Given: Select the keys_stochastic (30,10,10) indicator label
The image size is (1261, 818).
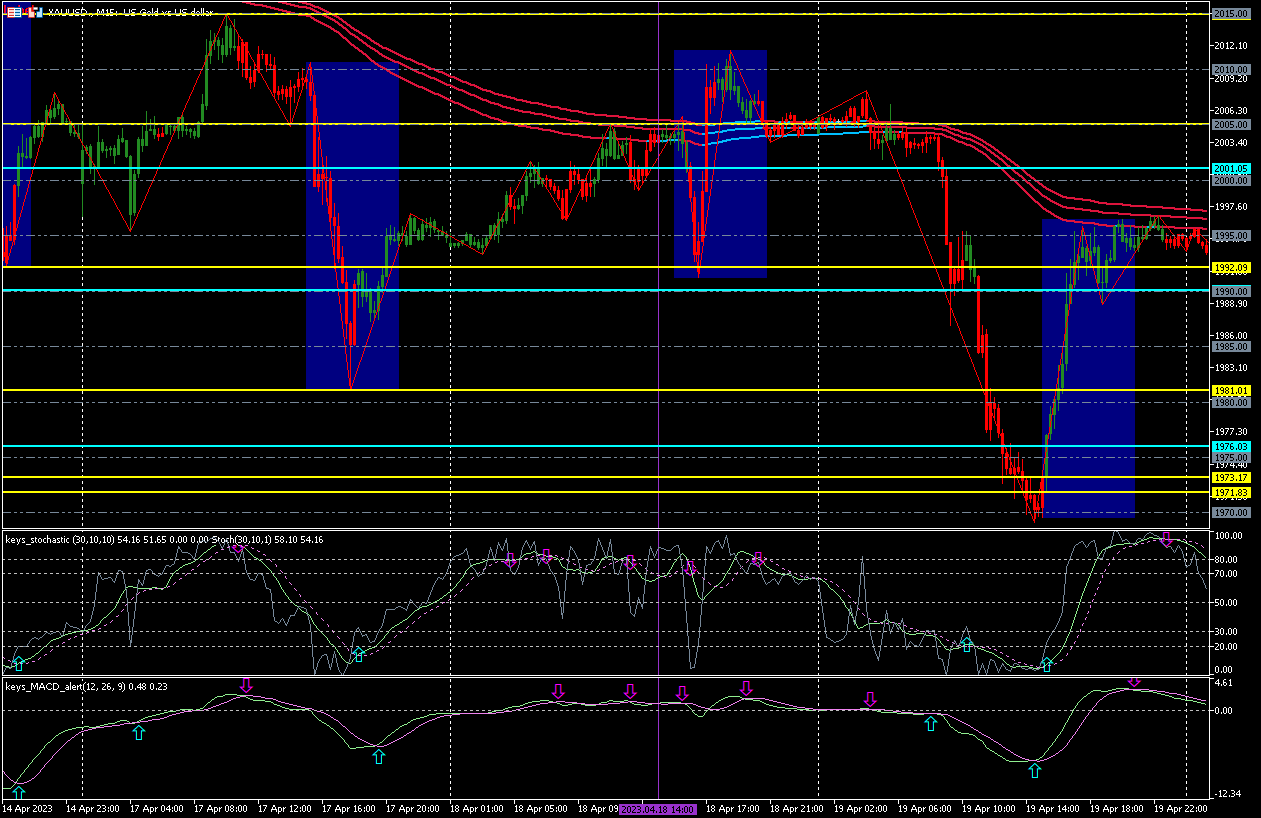Looking at the screenshot, I should pyautogui.click(x=60, y=540).
